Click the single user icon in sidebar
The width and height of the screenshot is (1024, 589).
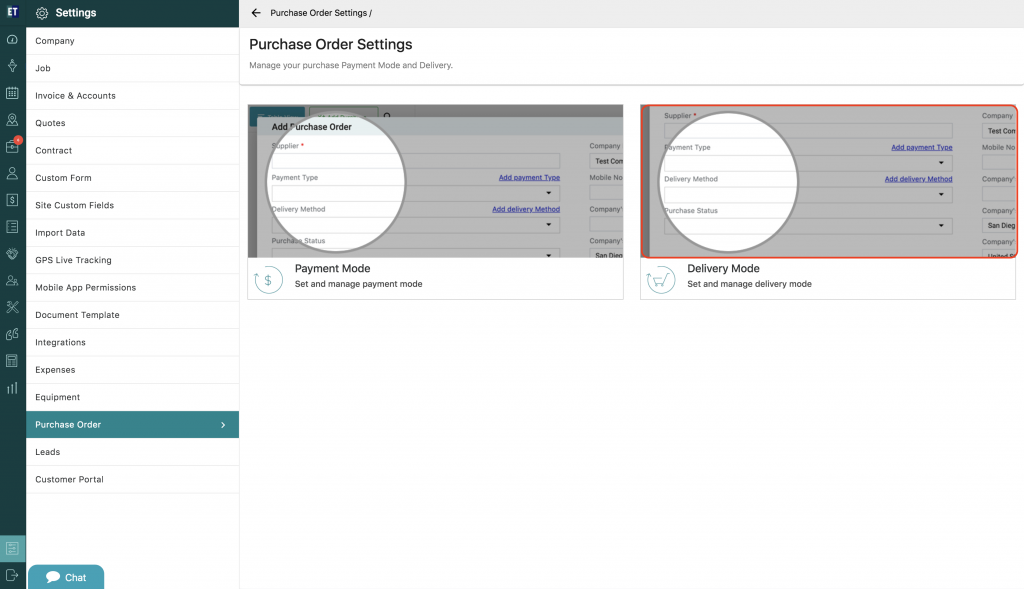[x=12, y=173]
